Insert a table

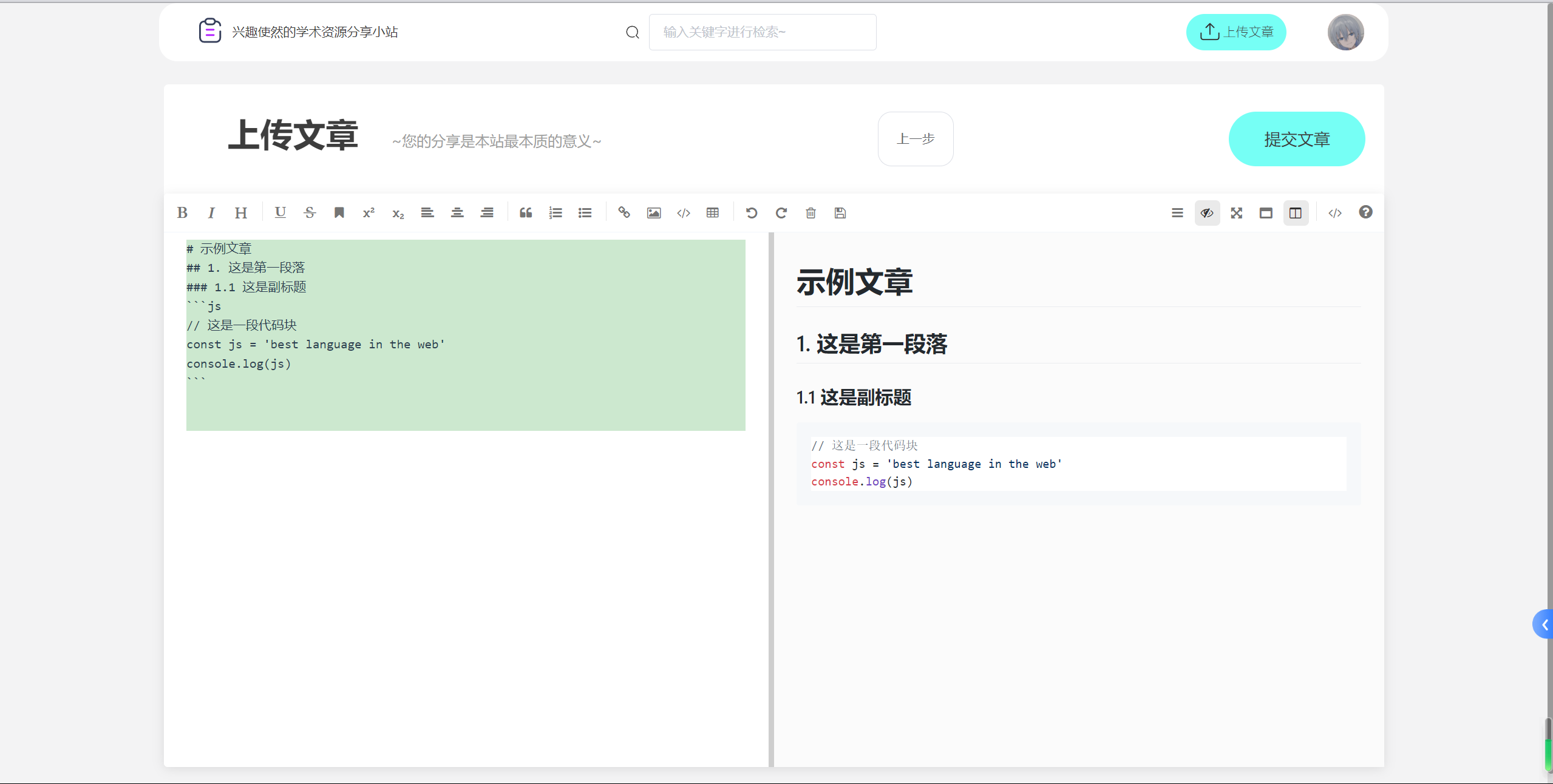[x=713, y=213]
